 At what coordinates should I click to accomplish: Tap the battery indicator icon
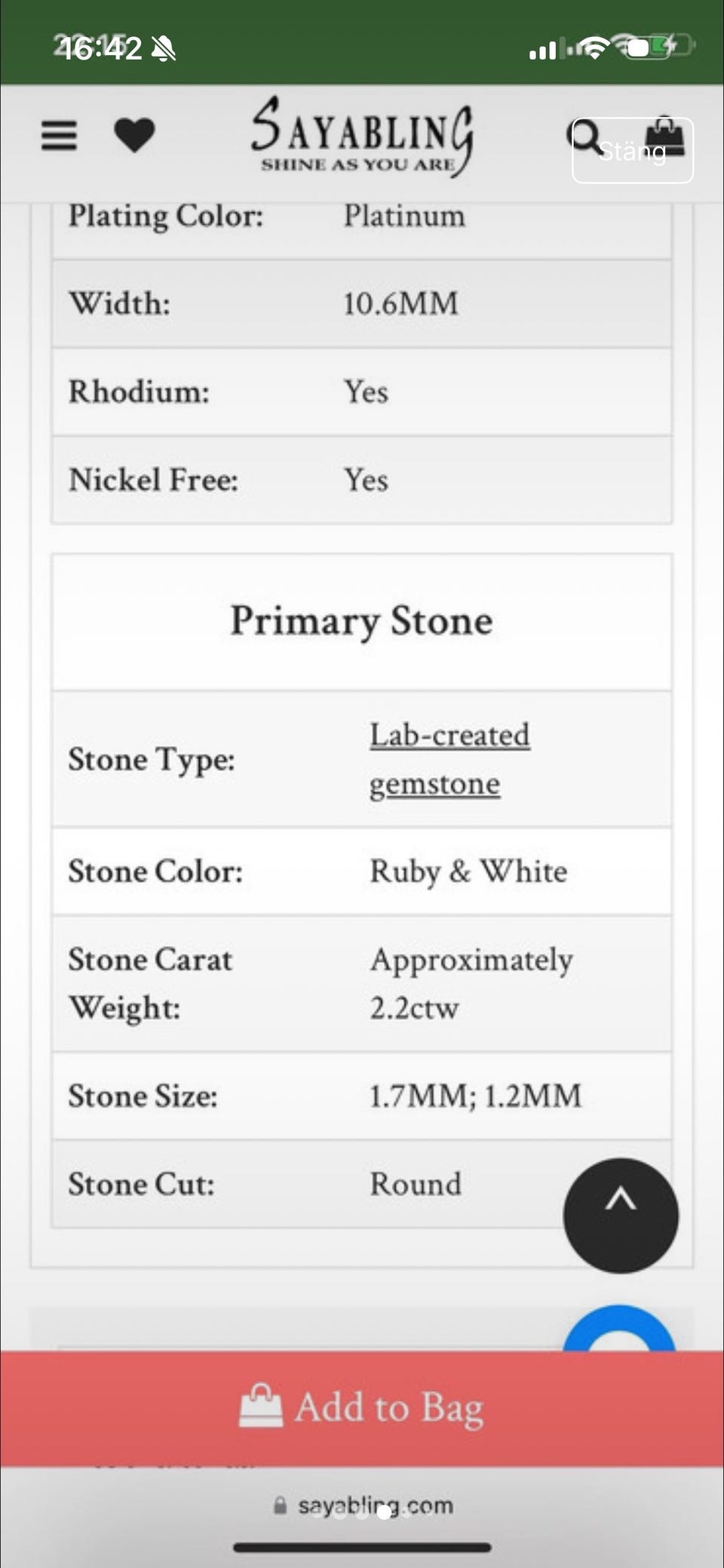click(649, 48)
